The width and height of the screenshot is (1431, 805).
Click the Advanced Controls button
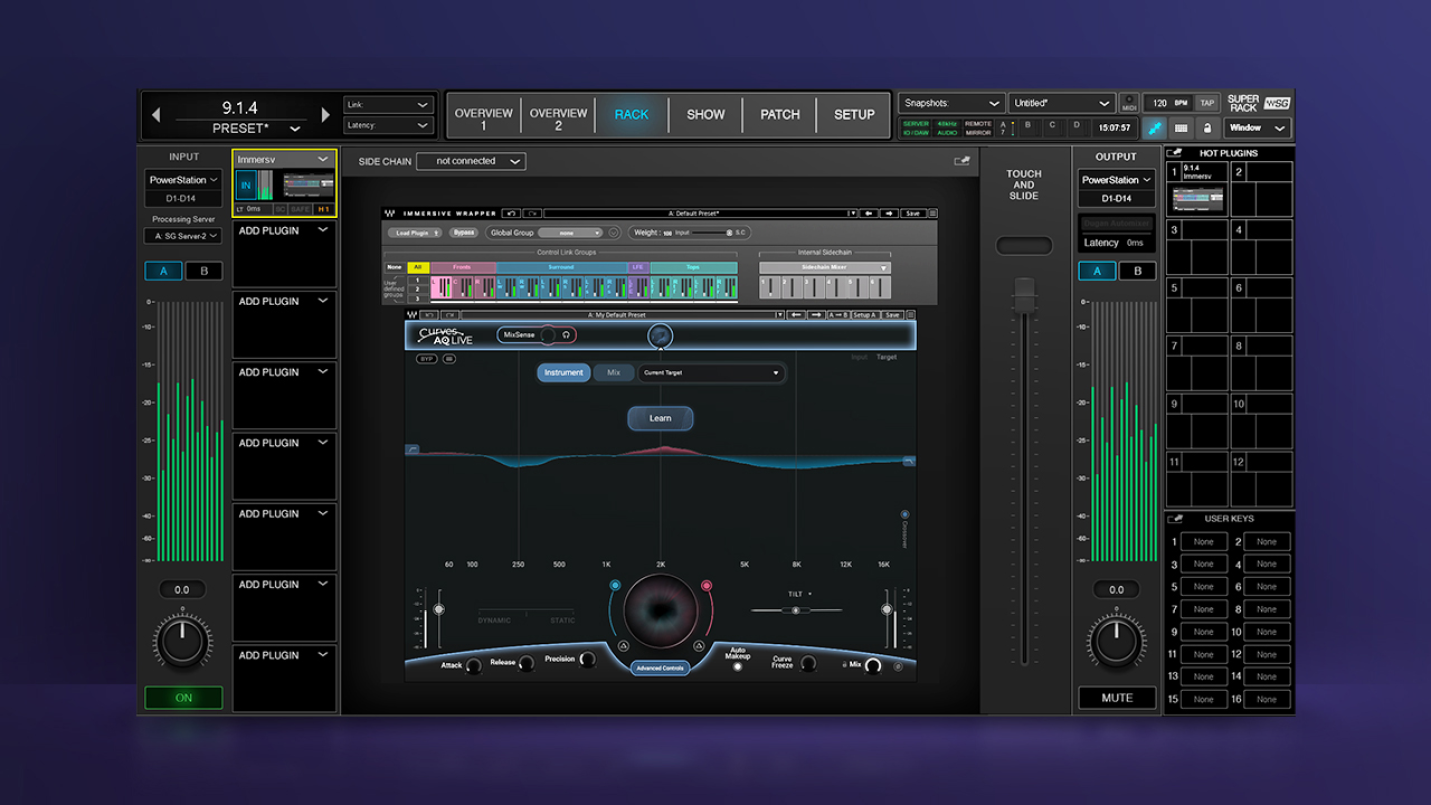point(660,668)
